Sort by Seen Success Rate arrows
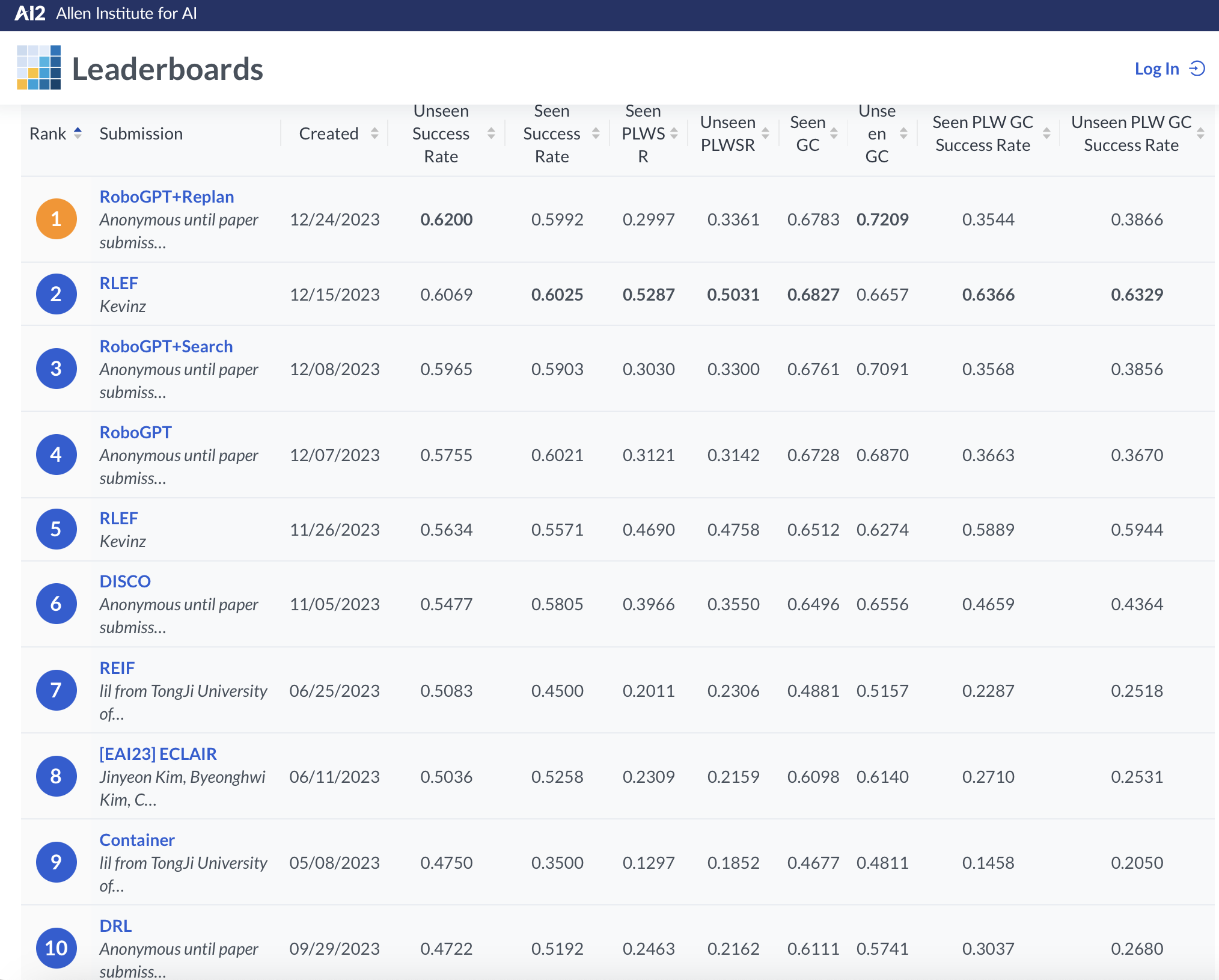 (596, 133)
